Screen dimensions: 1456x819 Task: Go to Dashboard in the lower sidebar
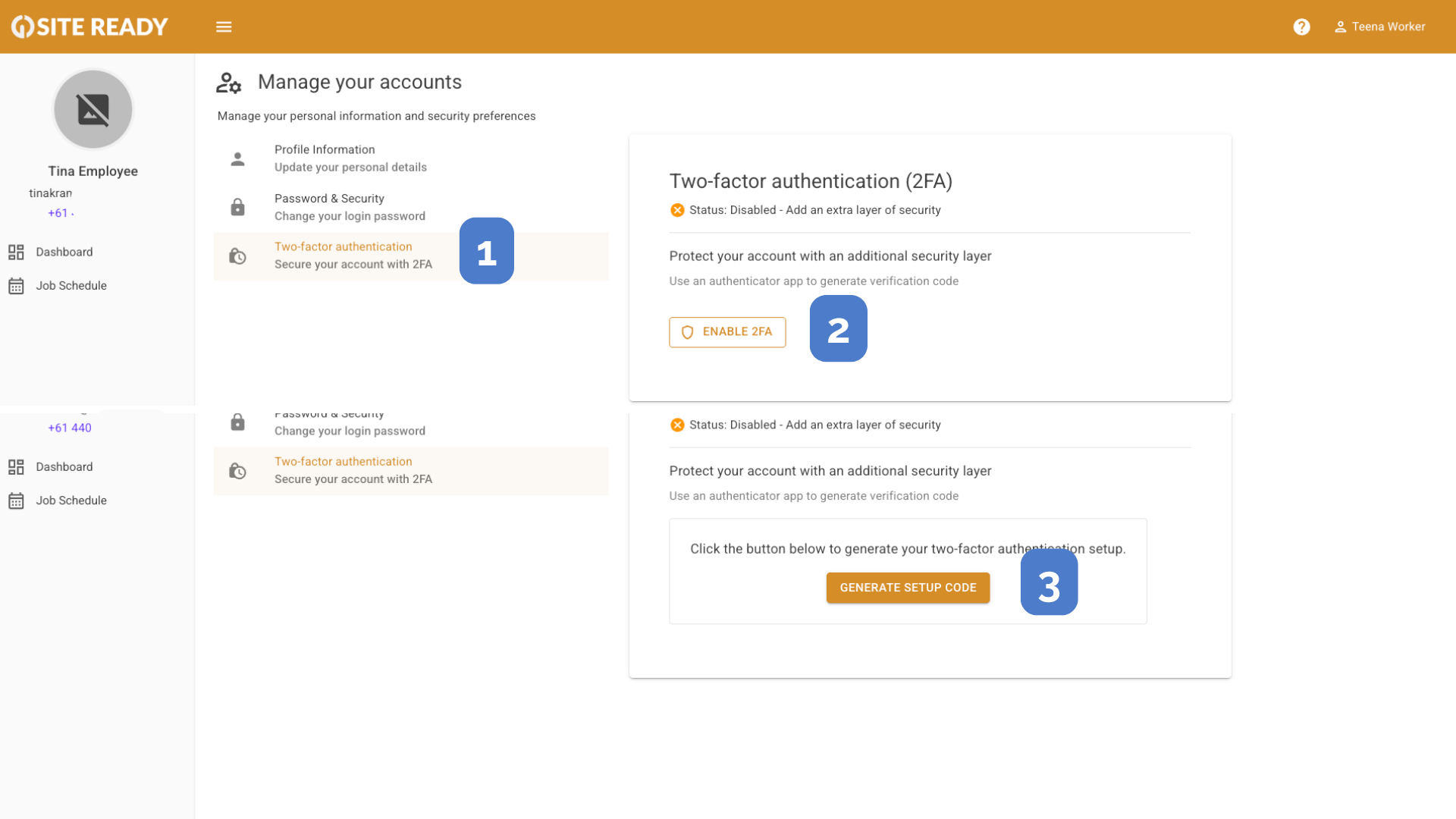[x=64, y=467]
